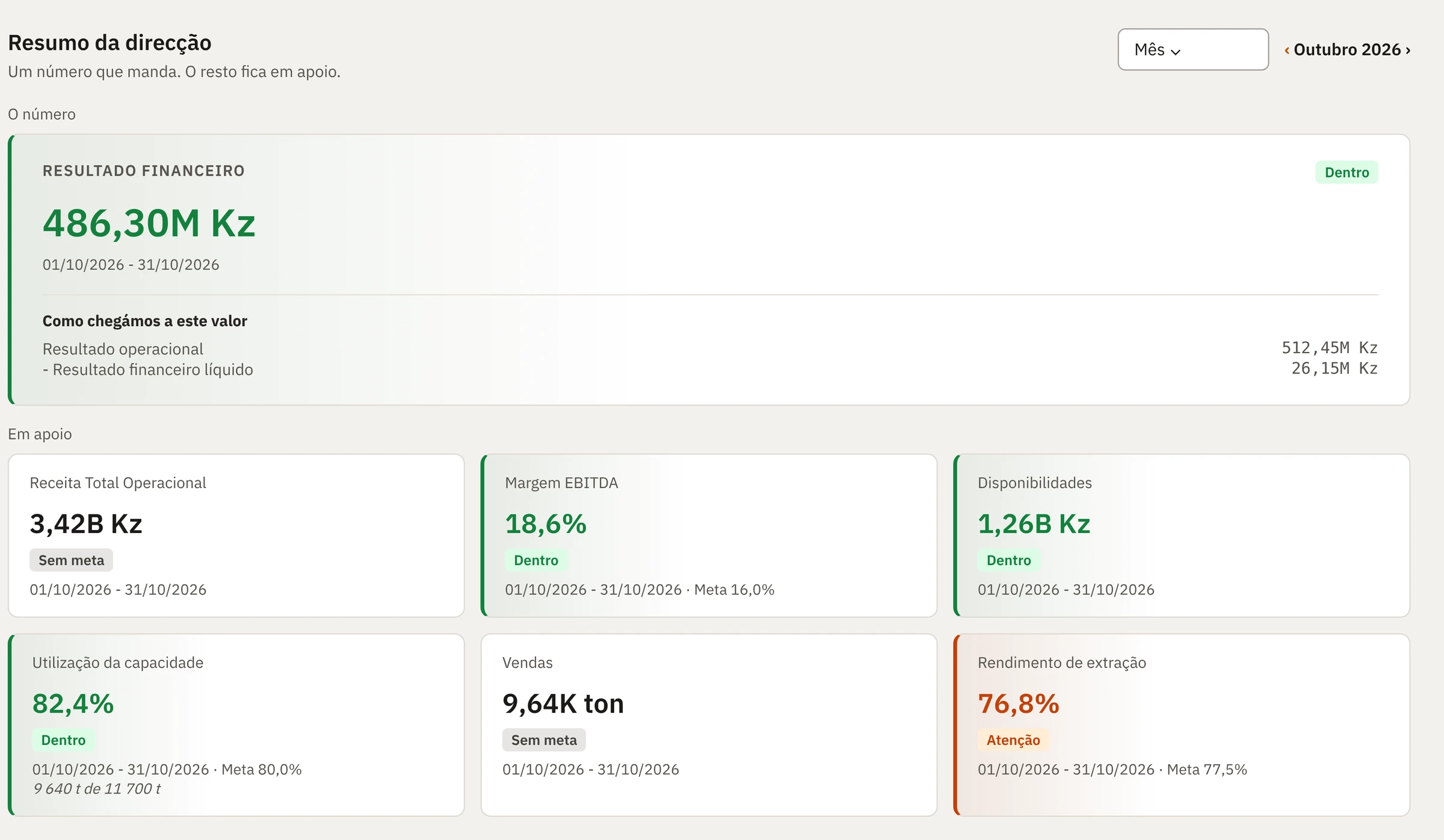Click the 76,8% extraction yield value
This screenshot has height=840, width=1444.
click(x=1019, y=703)
